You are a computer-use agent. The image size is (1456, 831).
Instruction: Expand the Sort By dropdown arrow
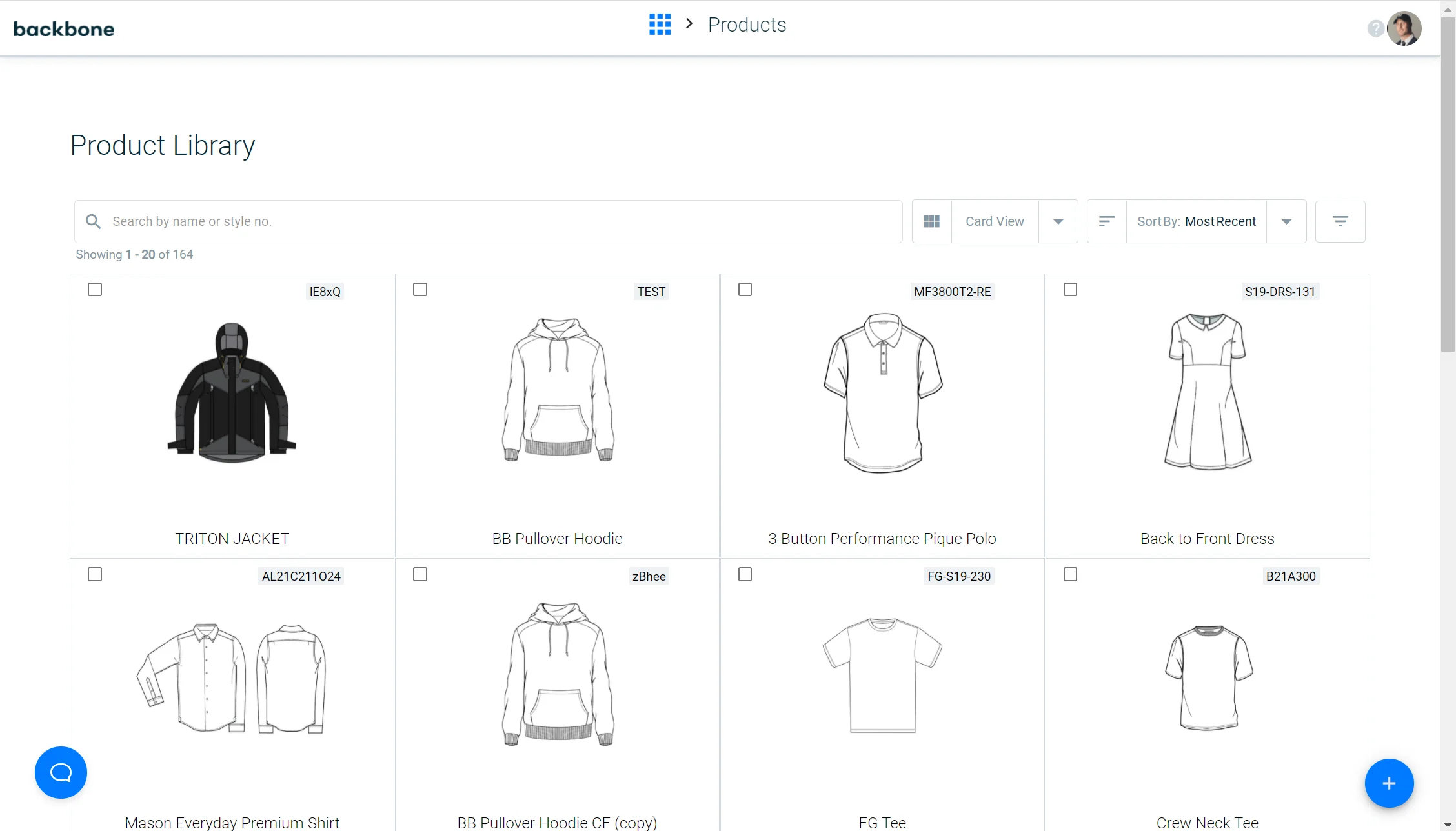(1286, 221)
